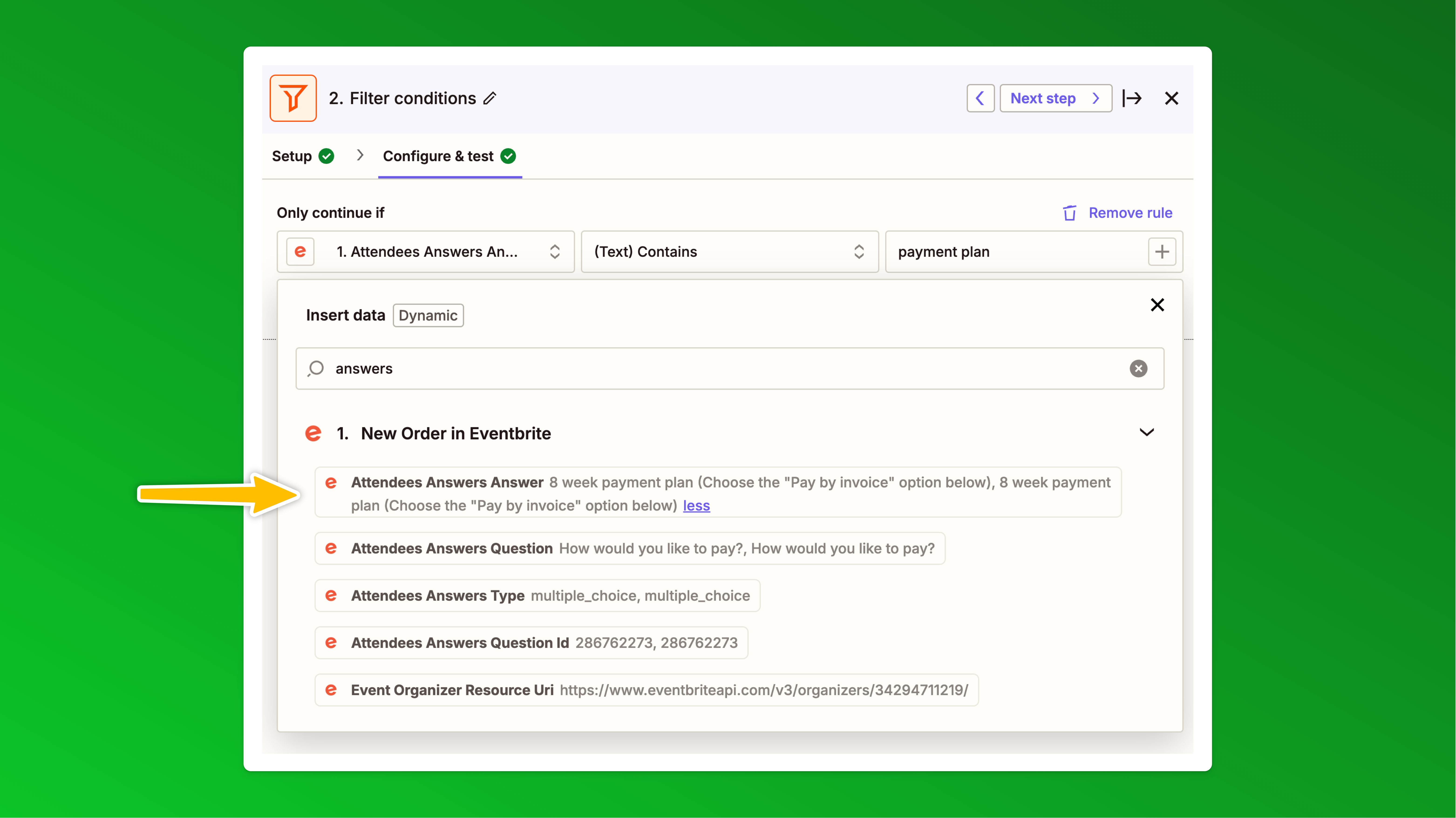Select the Attendees Answers Question item

pos(630,548)
